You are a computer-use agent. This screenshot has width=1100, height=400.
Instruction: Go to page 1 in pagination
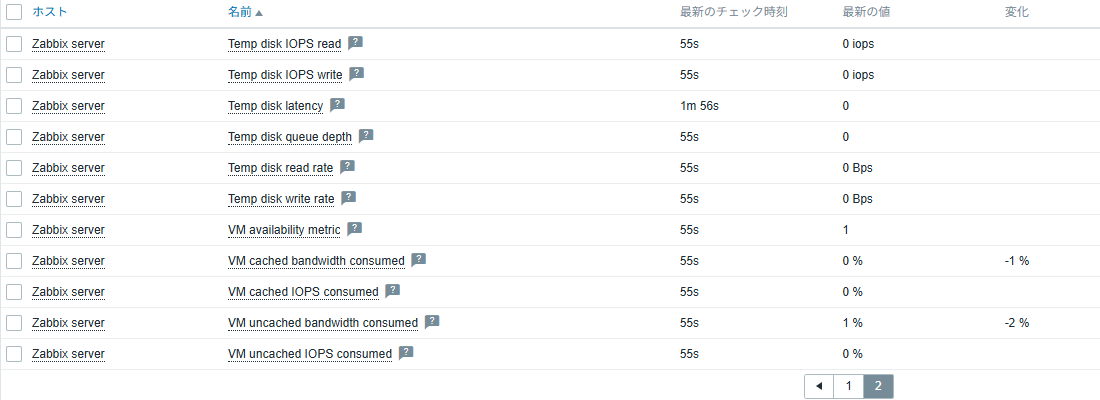coord(848,387)
